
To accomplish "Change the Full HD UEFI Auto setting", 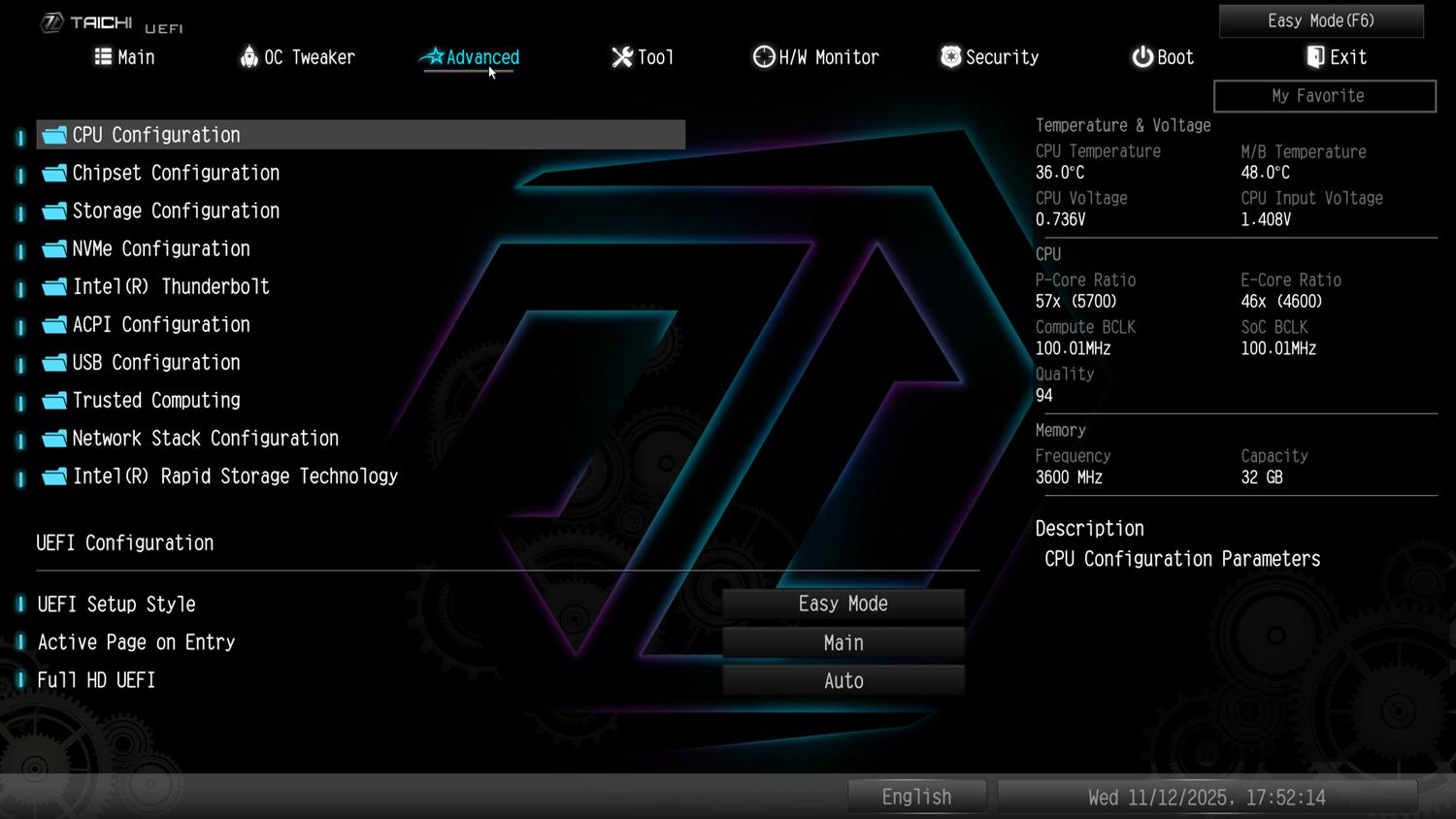I will 843,681.
